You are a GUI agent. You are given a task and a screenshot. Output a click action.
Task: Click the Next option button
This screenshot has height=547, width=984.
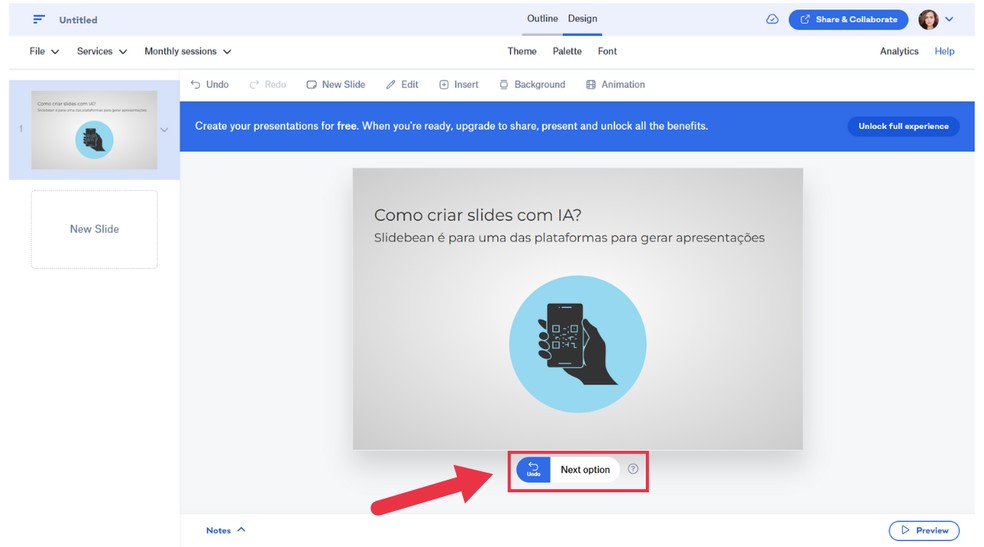(x=585, y=470)
